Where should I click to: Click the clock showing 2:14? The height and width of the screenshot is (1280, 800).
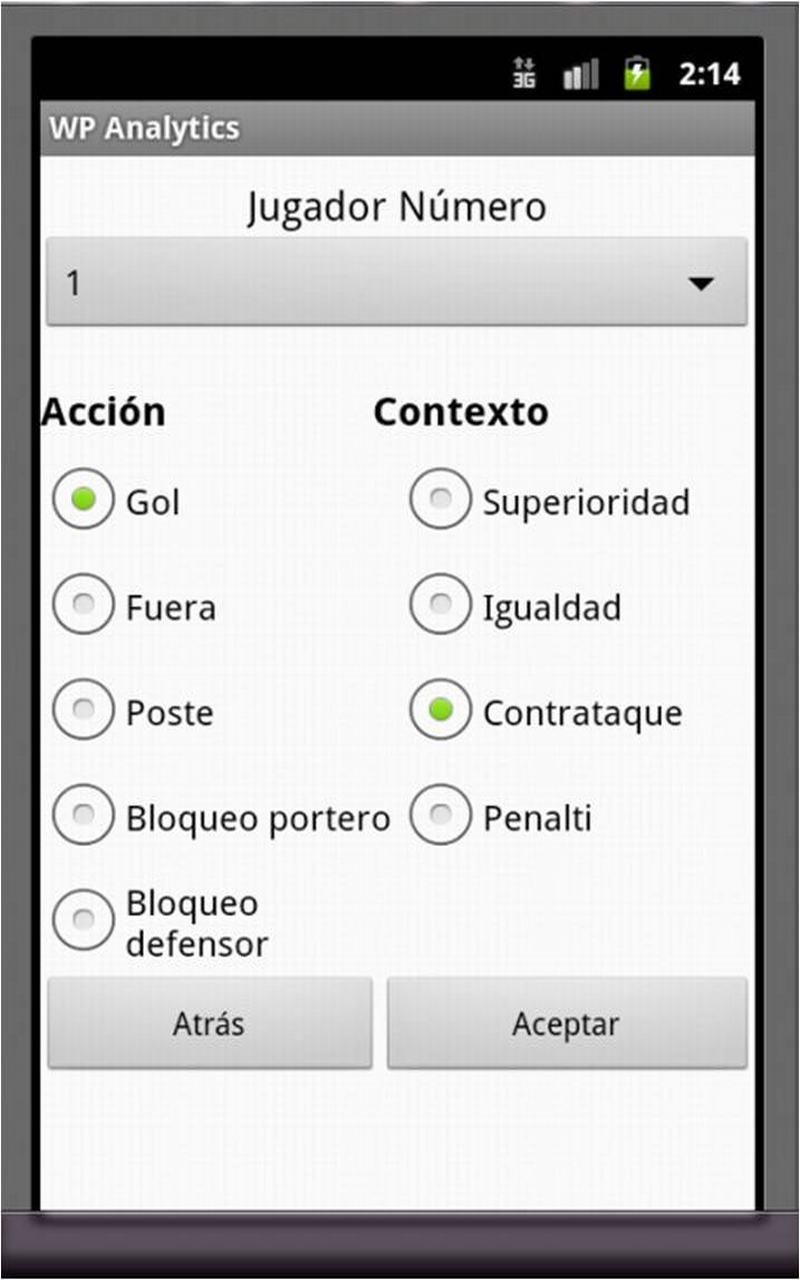click(x=709, y=74)
